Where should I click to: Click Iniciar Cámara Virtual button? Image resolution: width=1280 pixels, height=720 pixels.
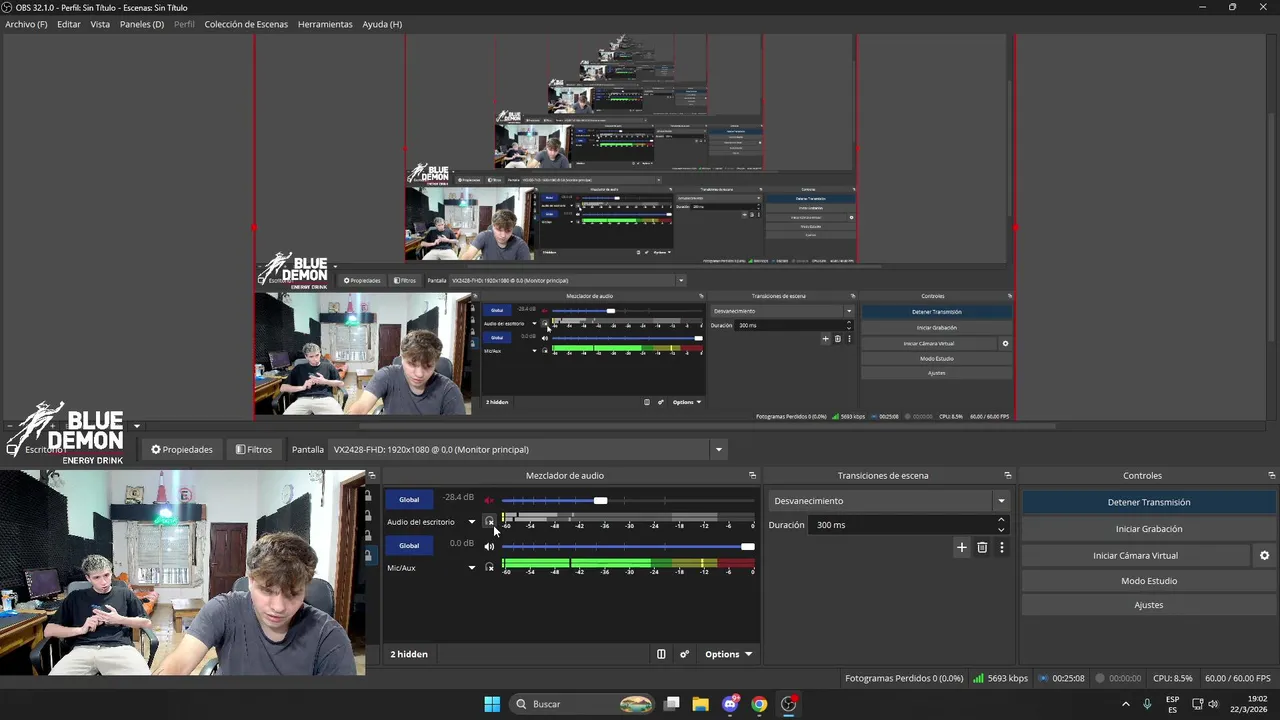[1135, 555]
